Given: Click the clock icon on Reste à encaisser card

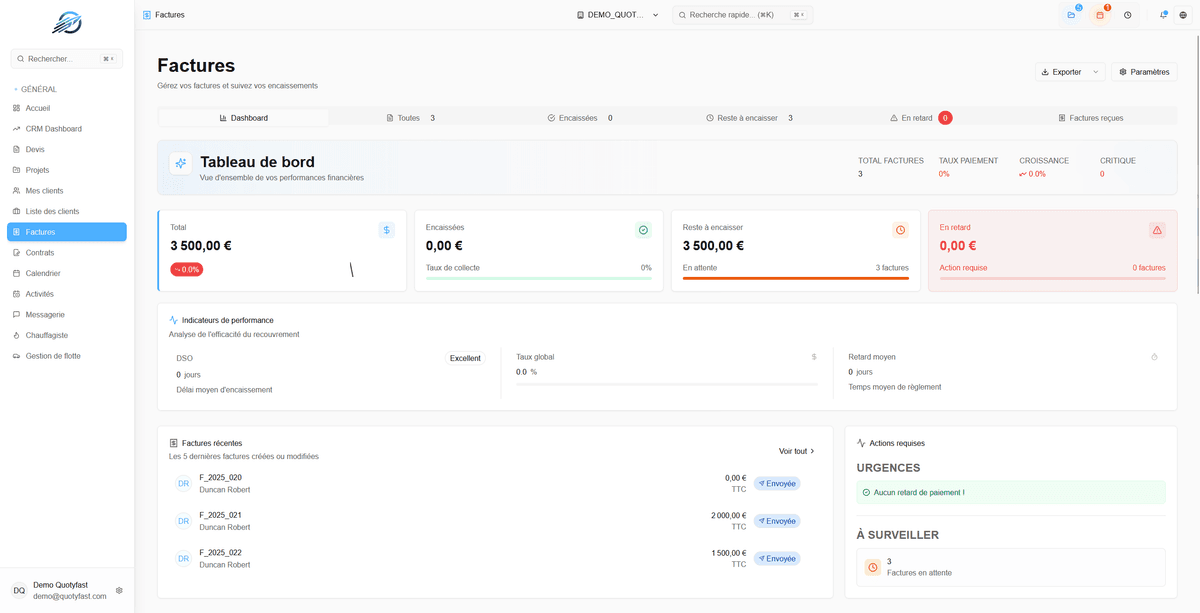Looking at the screenshot, I should 900,230.
